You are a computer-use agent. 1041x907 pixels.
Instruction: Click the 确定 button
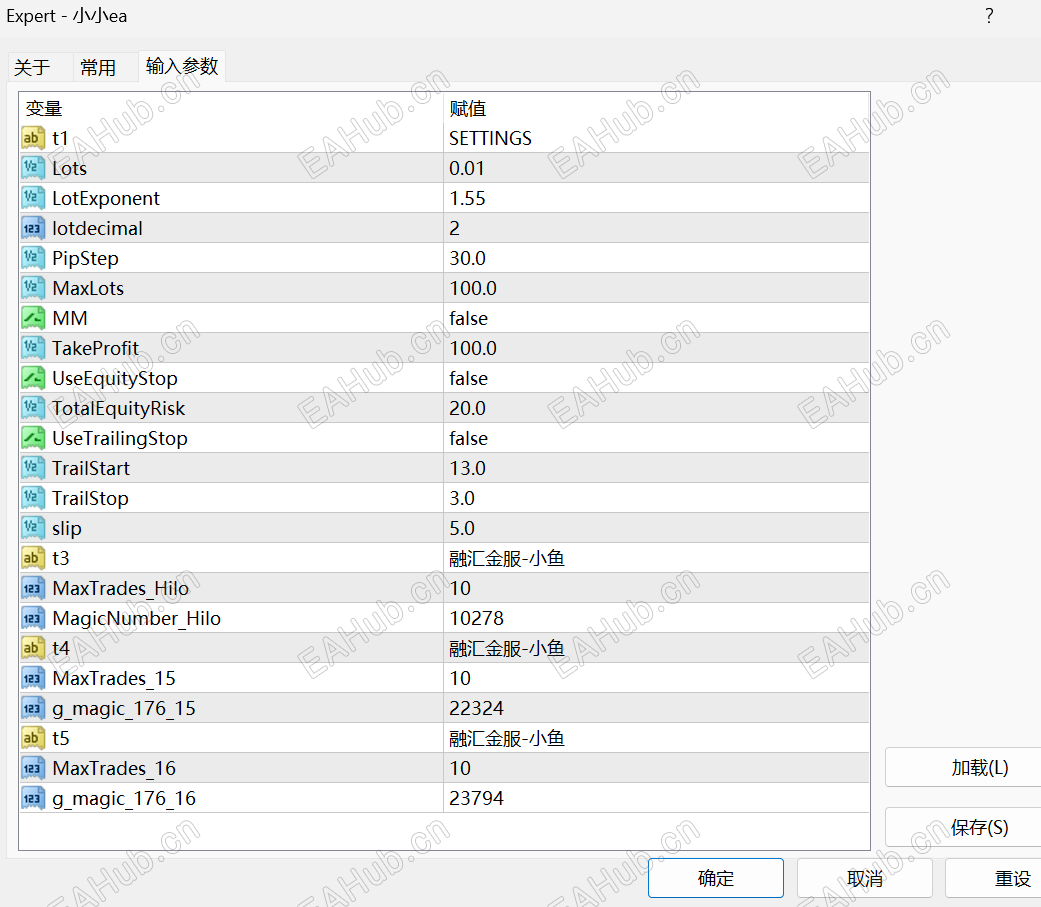(x=716, y=878)
